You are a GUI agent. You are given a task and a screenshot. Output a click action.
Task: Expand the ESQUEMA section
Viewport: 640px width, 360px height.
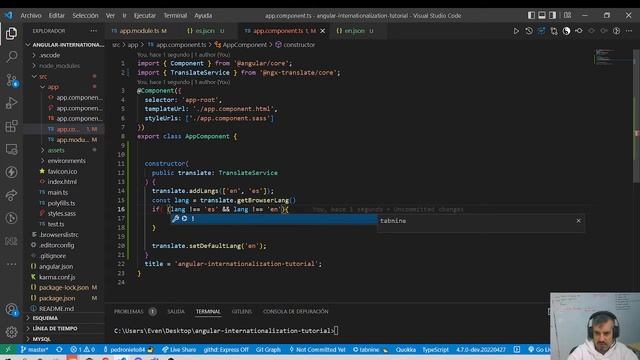click(x=64, y=318)
